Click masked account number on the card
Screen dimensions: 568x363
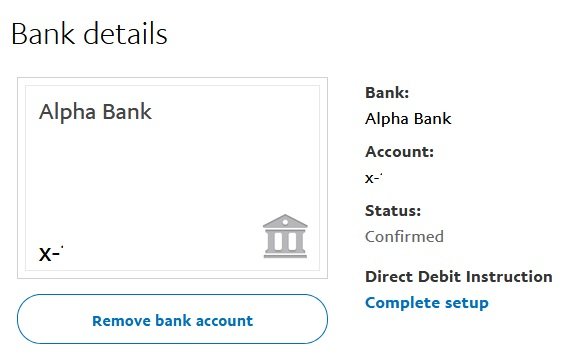(x=51, y=253)
